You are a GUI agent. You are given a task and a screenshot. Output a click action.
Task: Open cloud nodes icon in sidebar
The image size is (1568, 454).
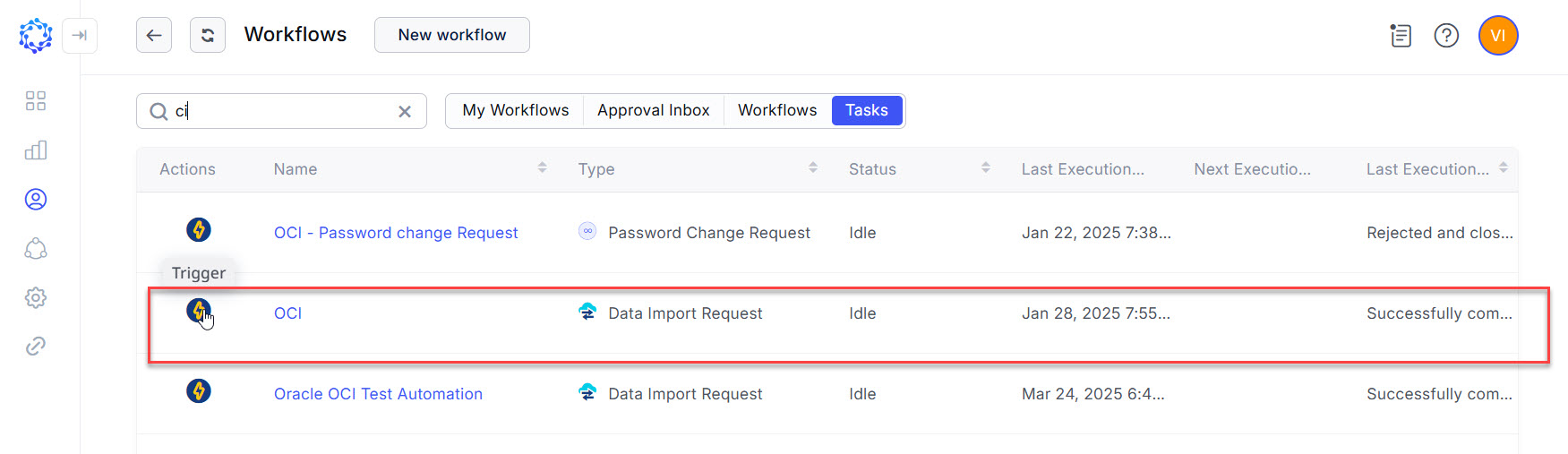36,248
